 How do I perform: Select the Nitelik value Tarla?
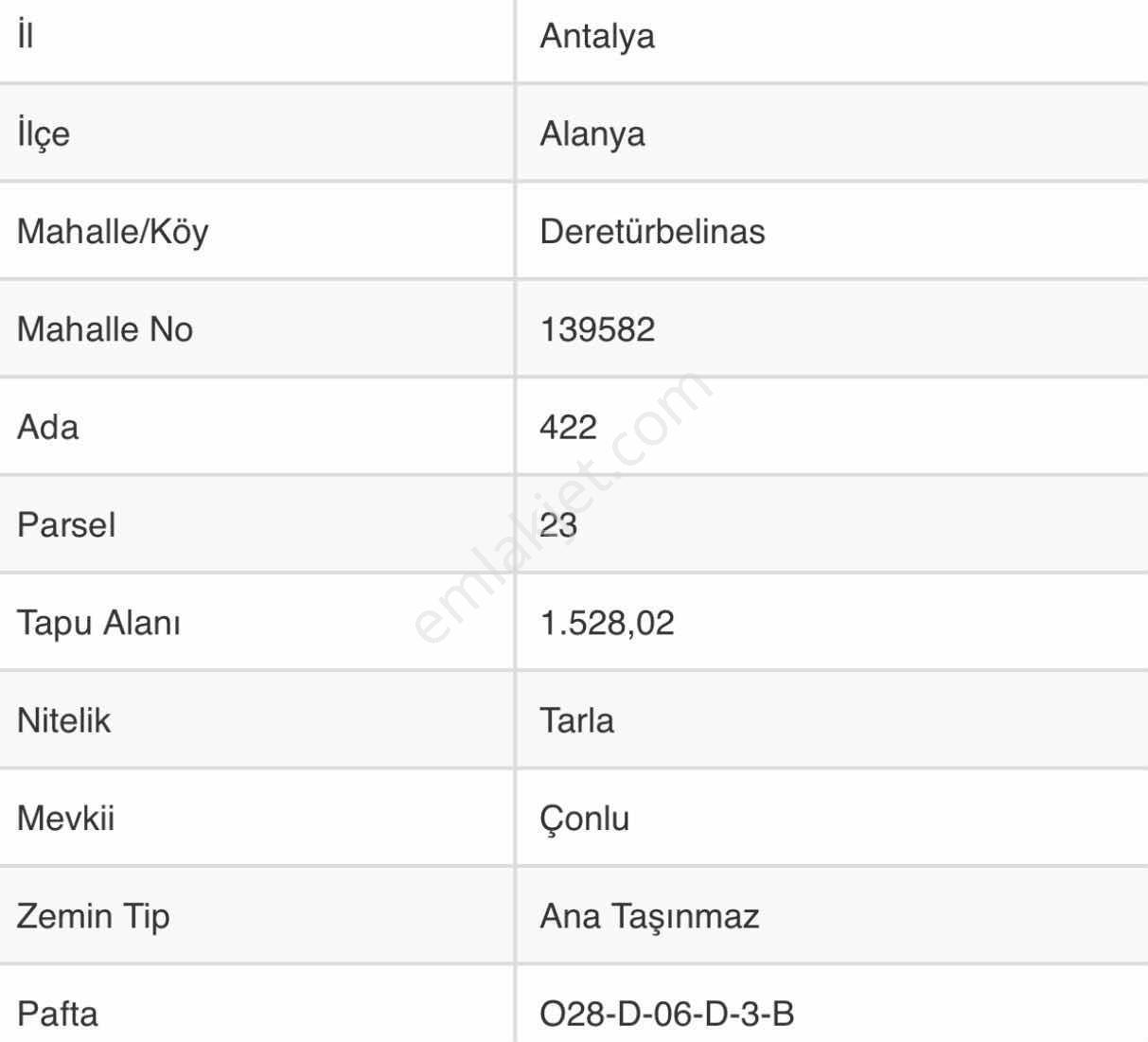coord(576,720)
